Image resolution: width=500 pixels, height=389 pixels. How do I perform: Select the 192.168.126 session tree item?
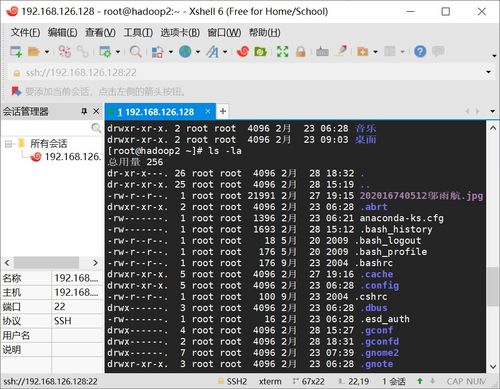click(72, 157)
